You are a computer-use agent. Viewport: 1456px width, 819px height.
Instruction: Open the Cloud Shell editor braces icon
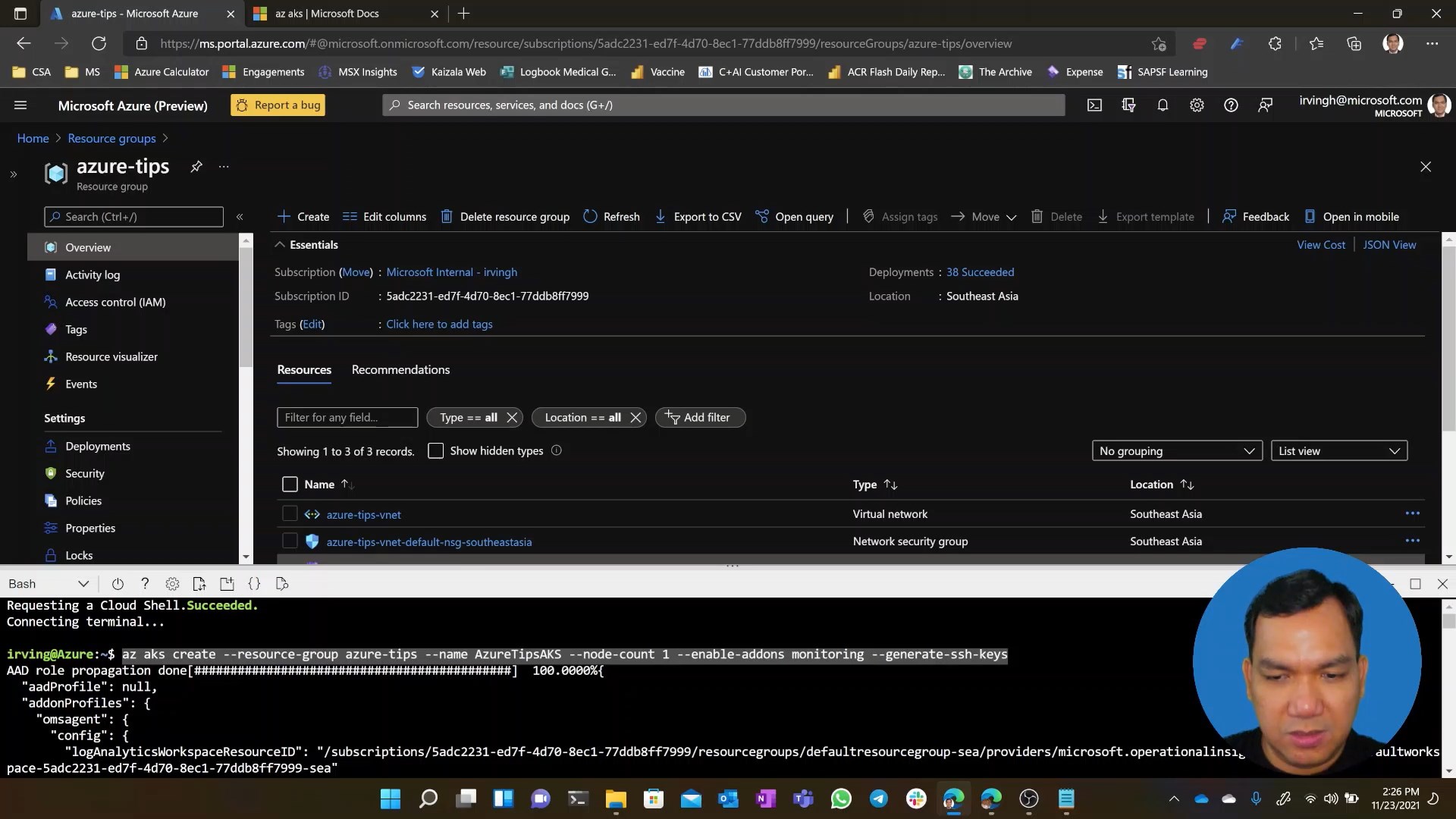coord(254,584)
